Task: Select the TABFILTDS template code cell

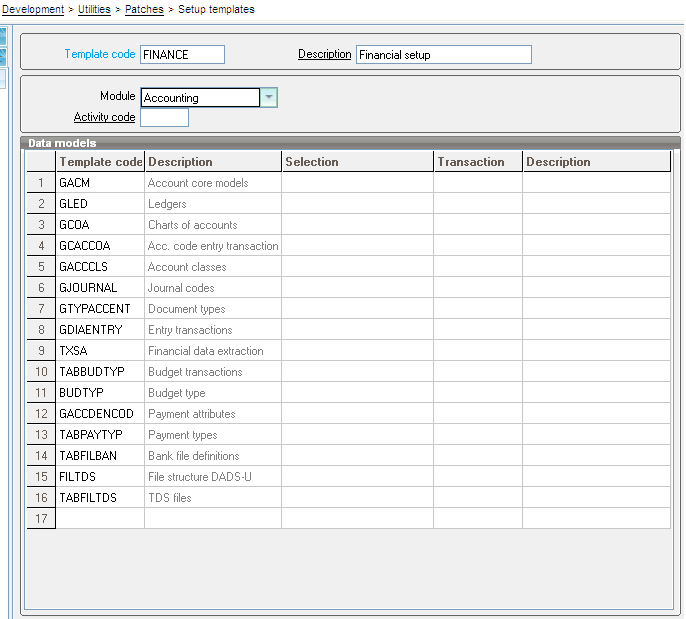Action: point(100,497)
